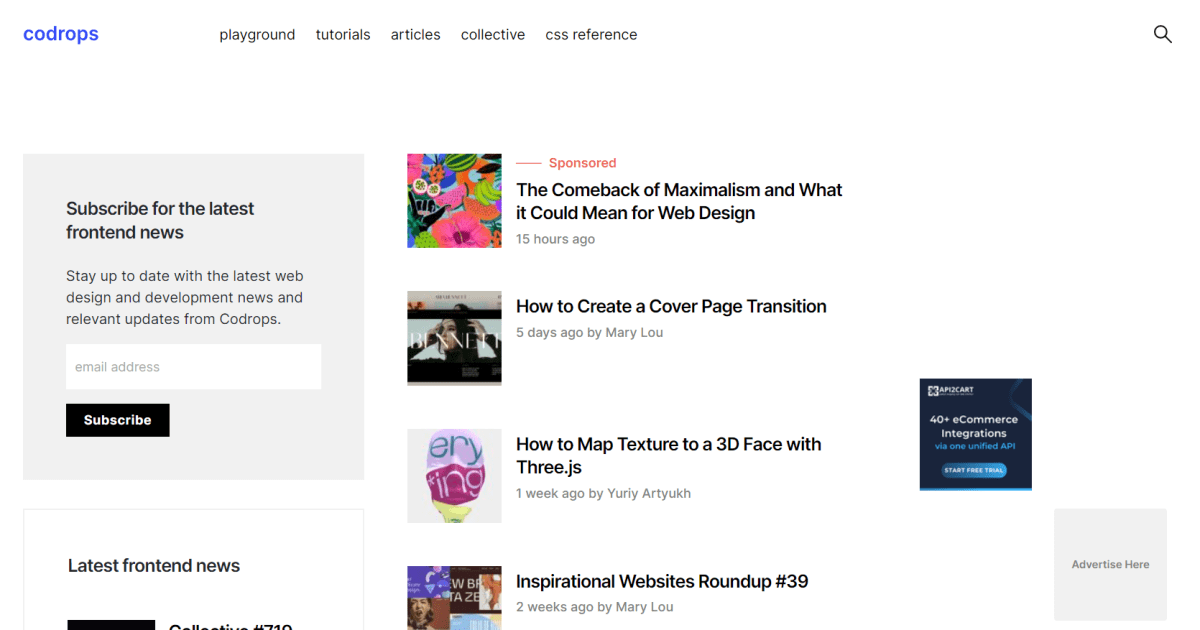
Task: Open the playground section
Action: pyautogui.click(x=257, y=34)
